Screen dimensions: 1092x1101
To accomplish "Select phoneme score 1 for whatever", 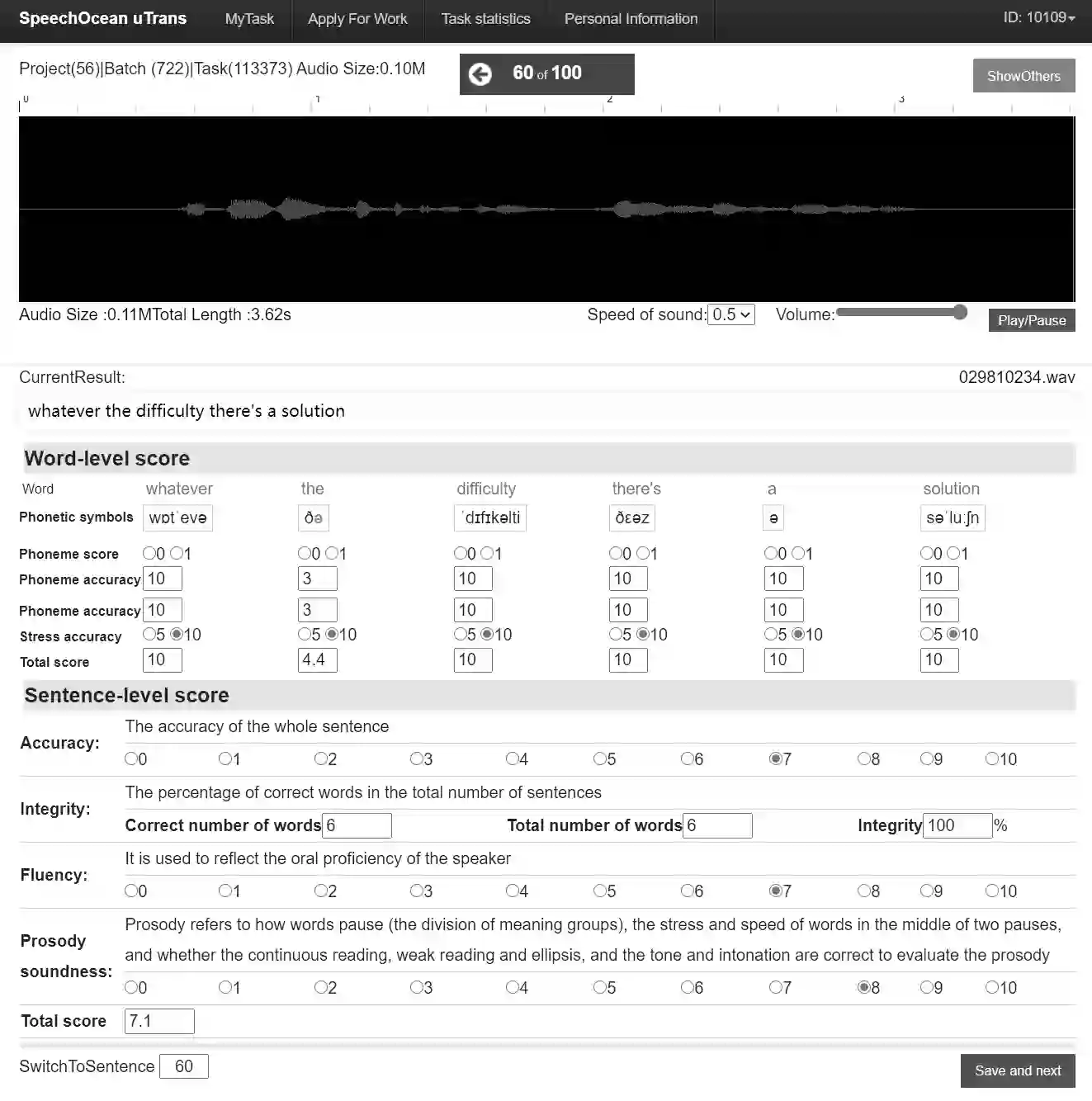I will [176, 553].
